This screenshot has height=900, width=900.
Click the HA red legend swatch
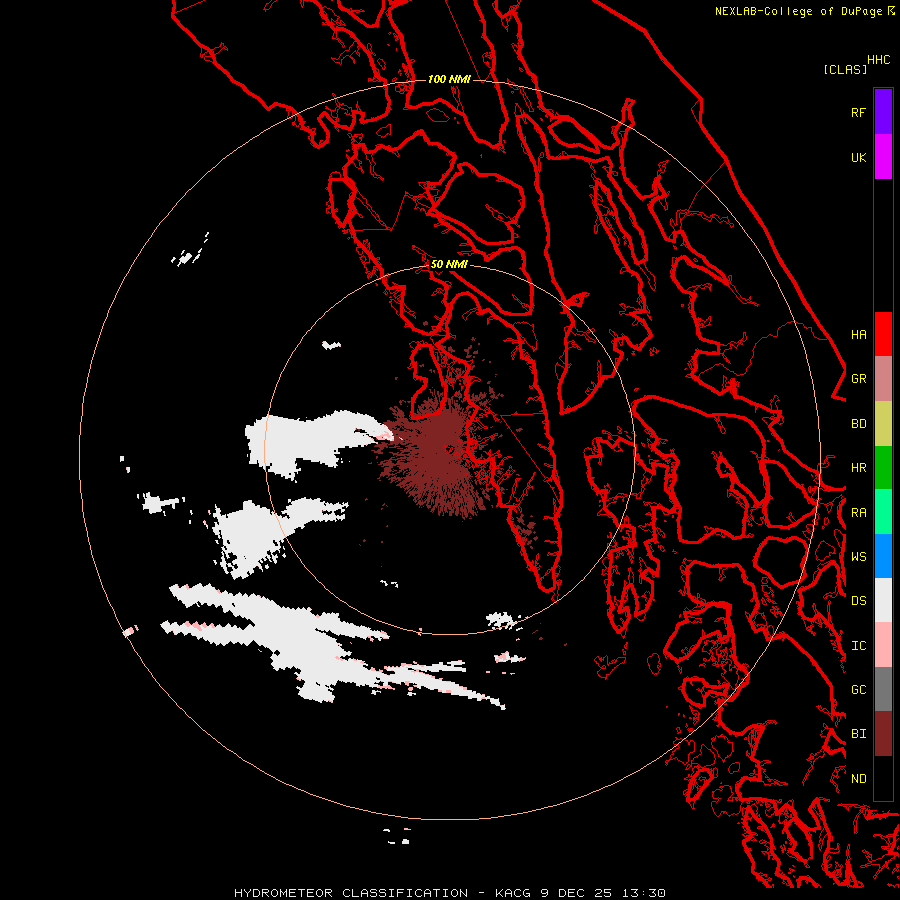(x=883, y=334)
